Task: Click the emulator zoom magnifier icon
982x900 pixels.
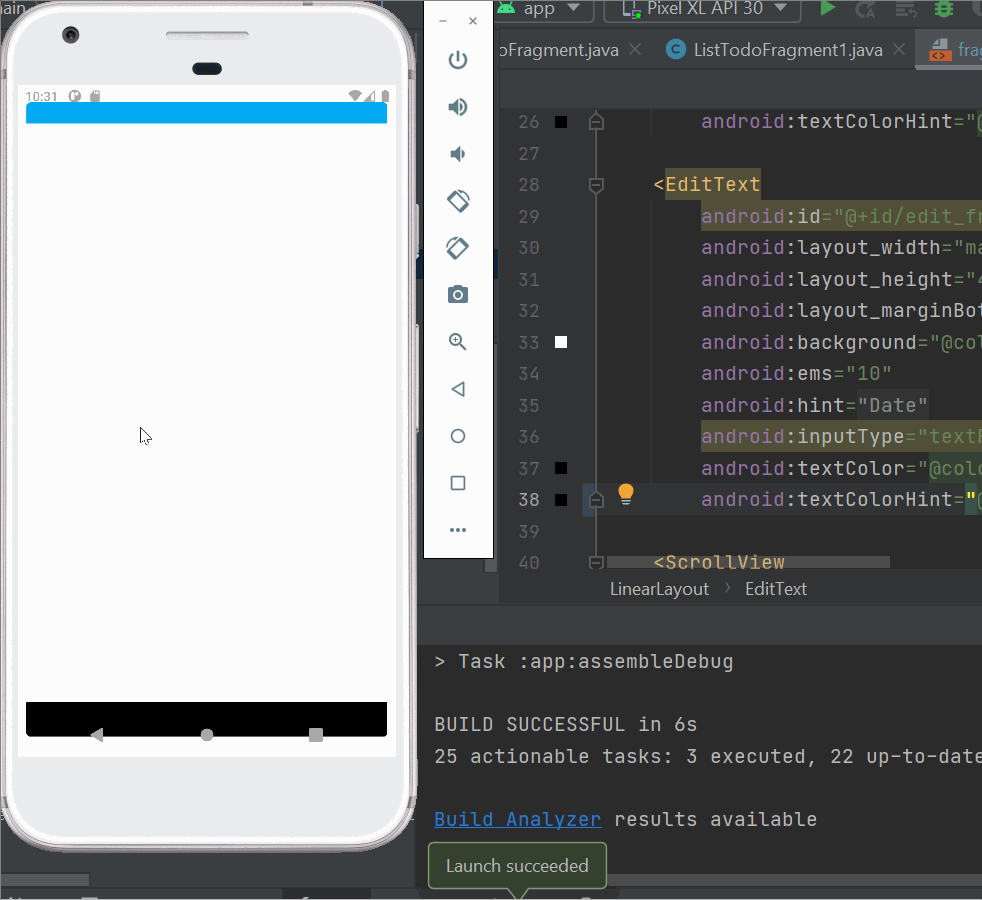Action: tap(457, 341)
